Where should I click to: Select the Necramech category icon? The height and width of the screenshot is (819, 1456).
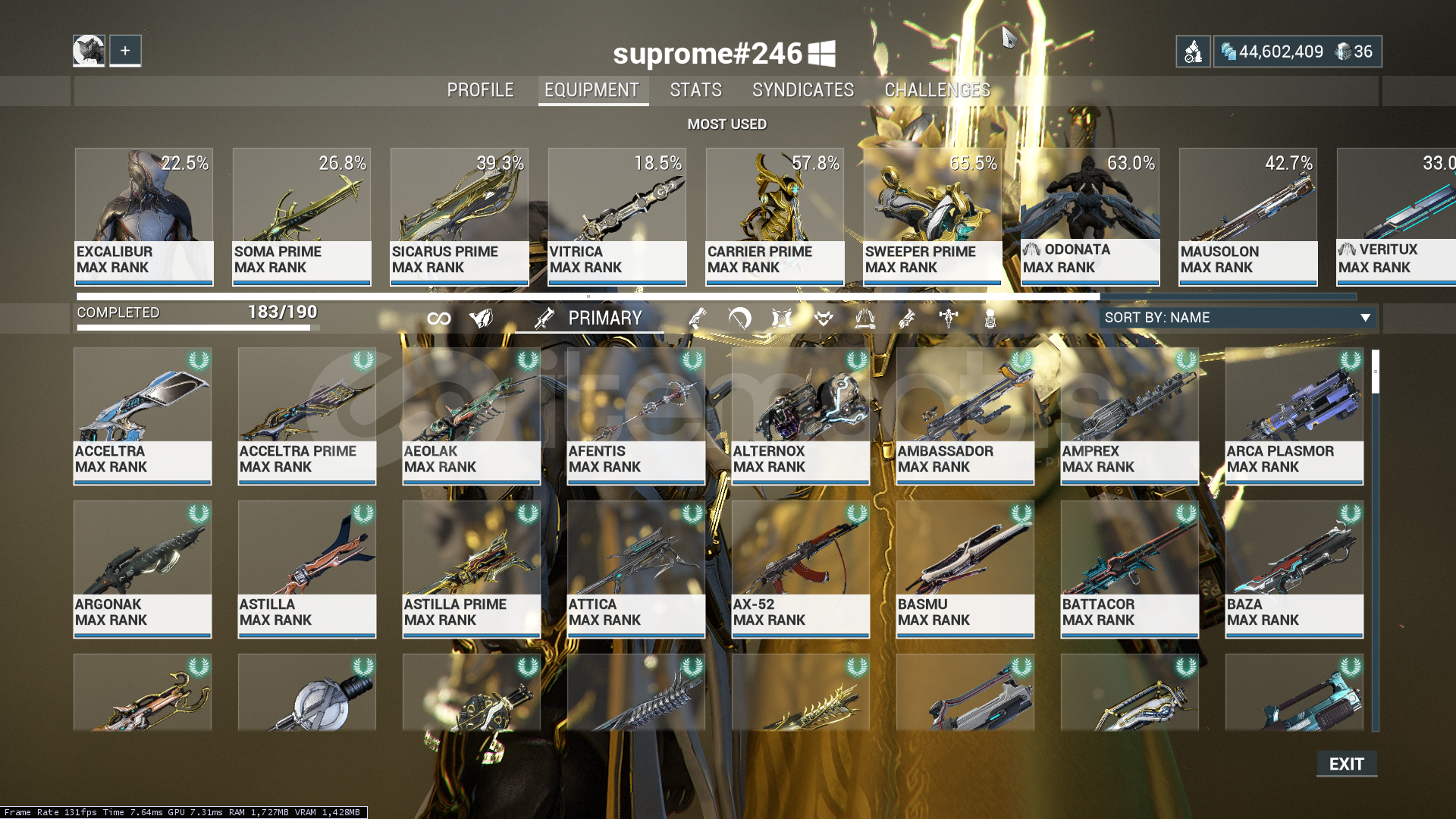(990, 318)
